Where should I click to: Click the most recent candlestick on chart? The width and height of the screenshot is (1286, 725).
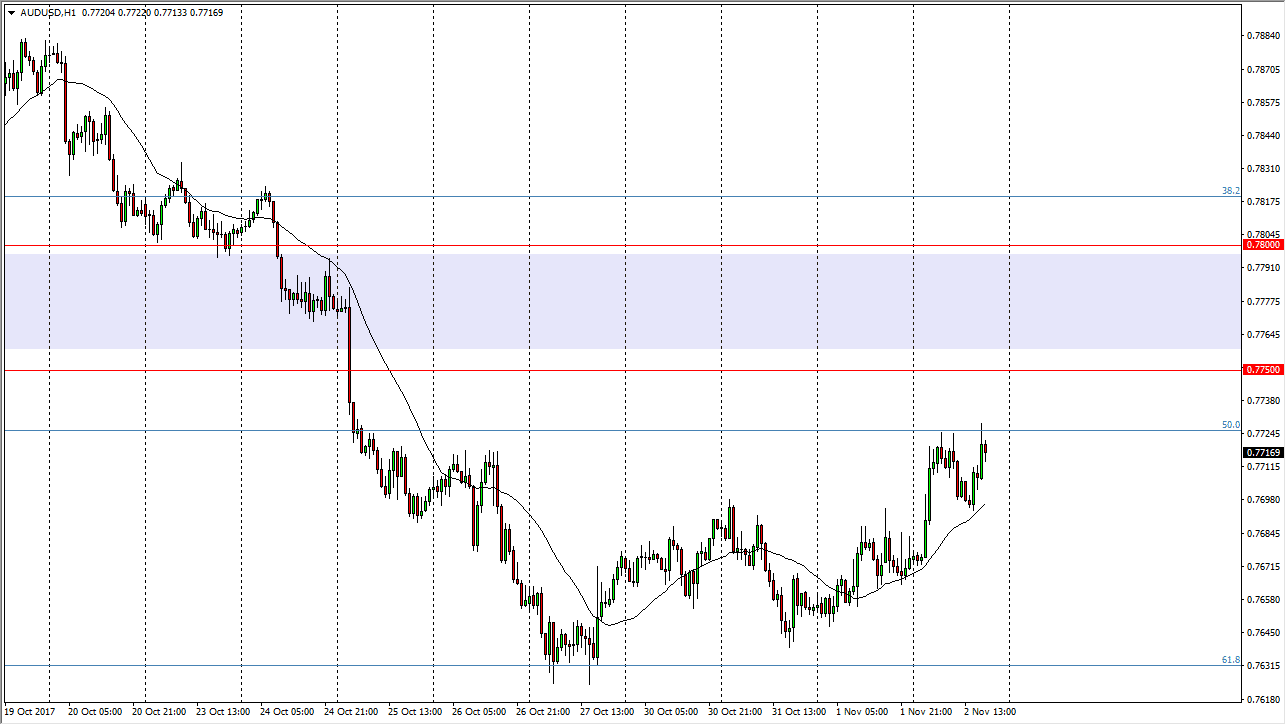coord(986,449)
